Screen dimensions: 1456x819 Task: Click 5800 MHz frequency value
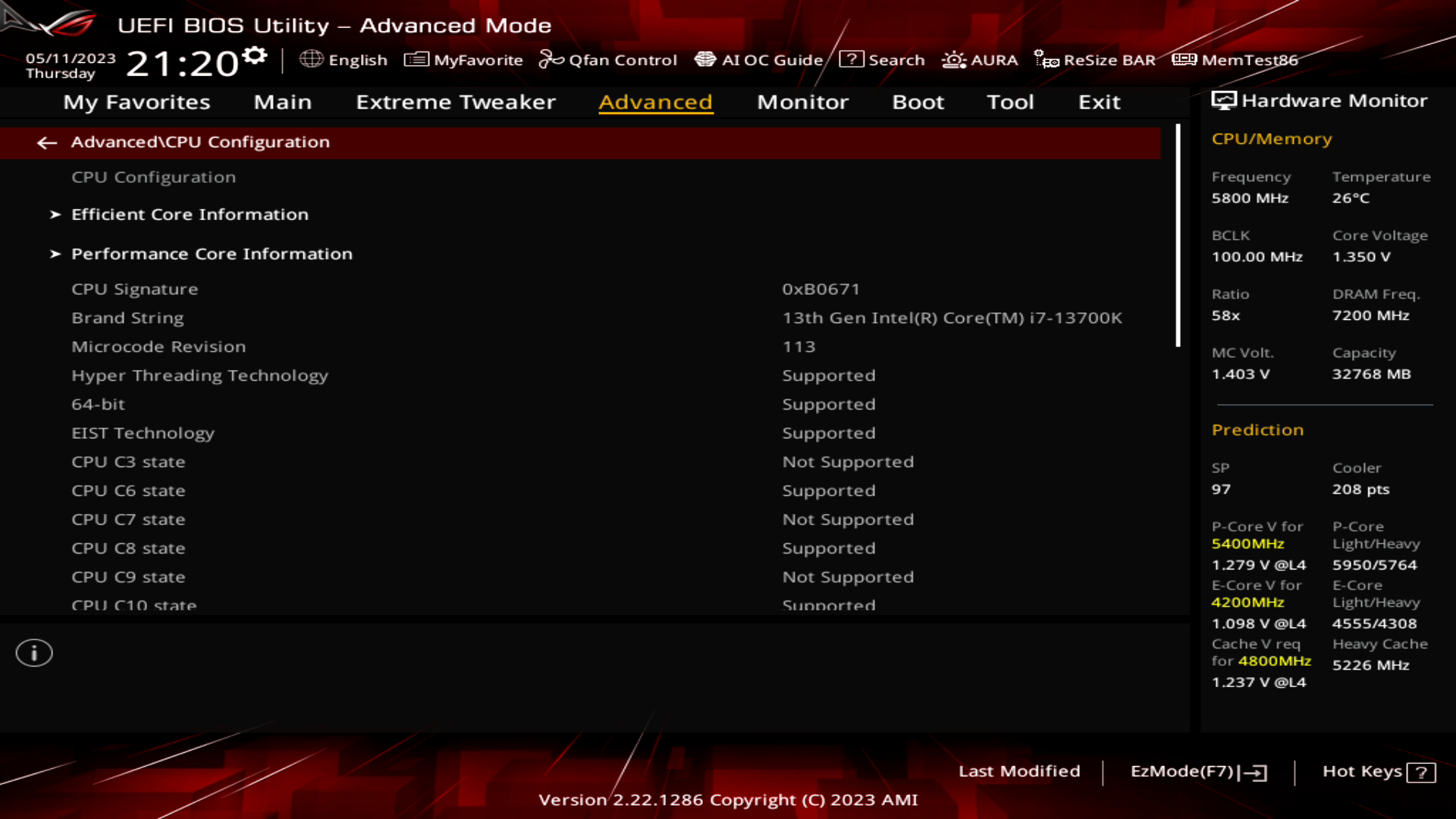[x=1250, y=198]
